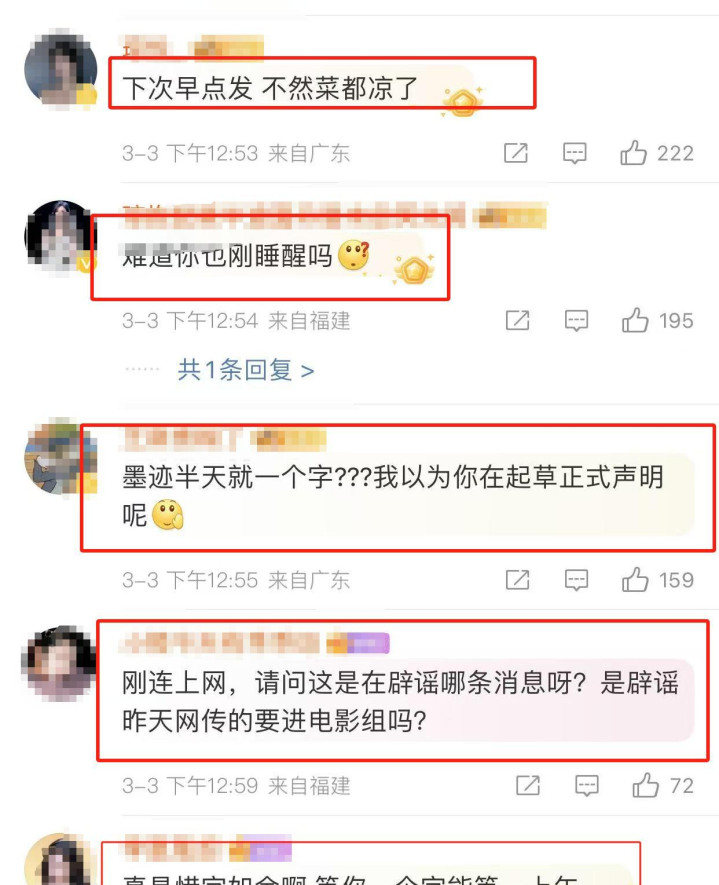Tap the comment about 辟谣哪条消息

coord(401,702)
